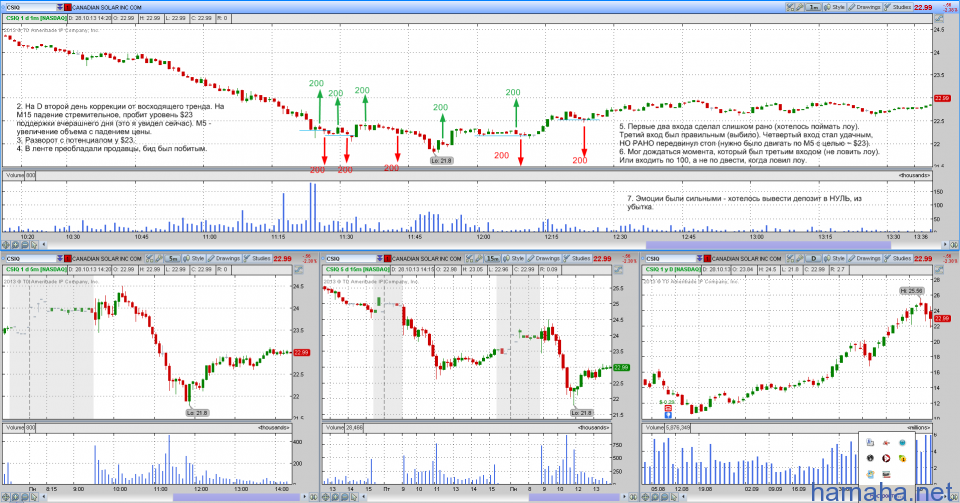Open Style button in 15m chart
Image resolution: width=960 pixels, height=503 pixels.
coord(514,259)
